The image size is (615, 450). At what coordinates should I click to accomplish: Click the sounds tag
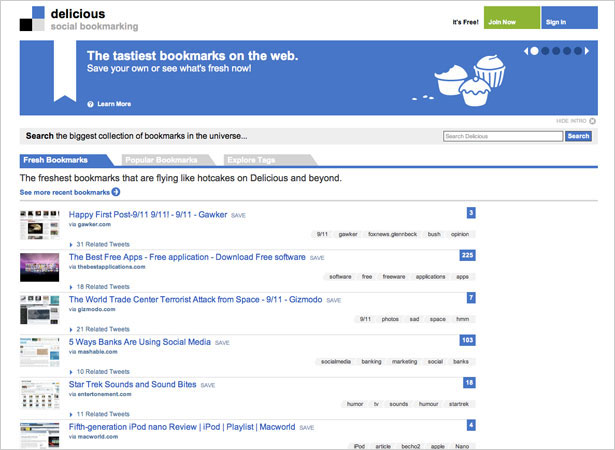point(398,404)
